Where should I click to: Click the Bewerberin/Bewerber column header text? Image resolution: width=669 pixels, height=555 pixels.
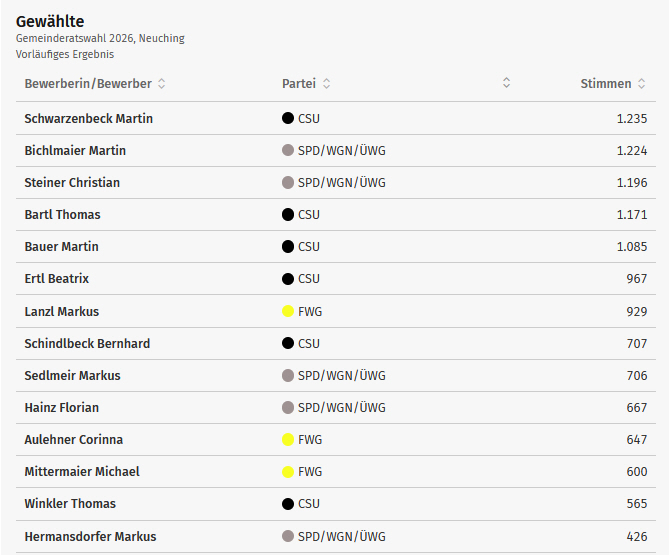[x=89, y=84]
